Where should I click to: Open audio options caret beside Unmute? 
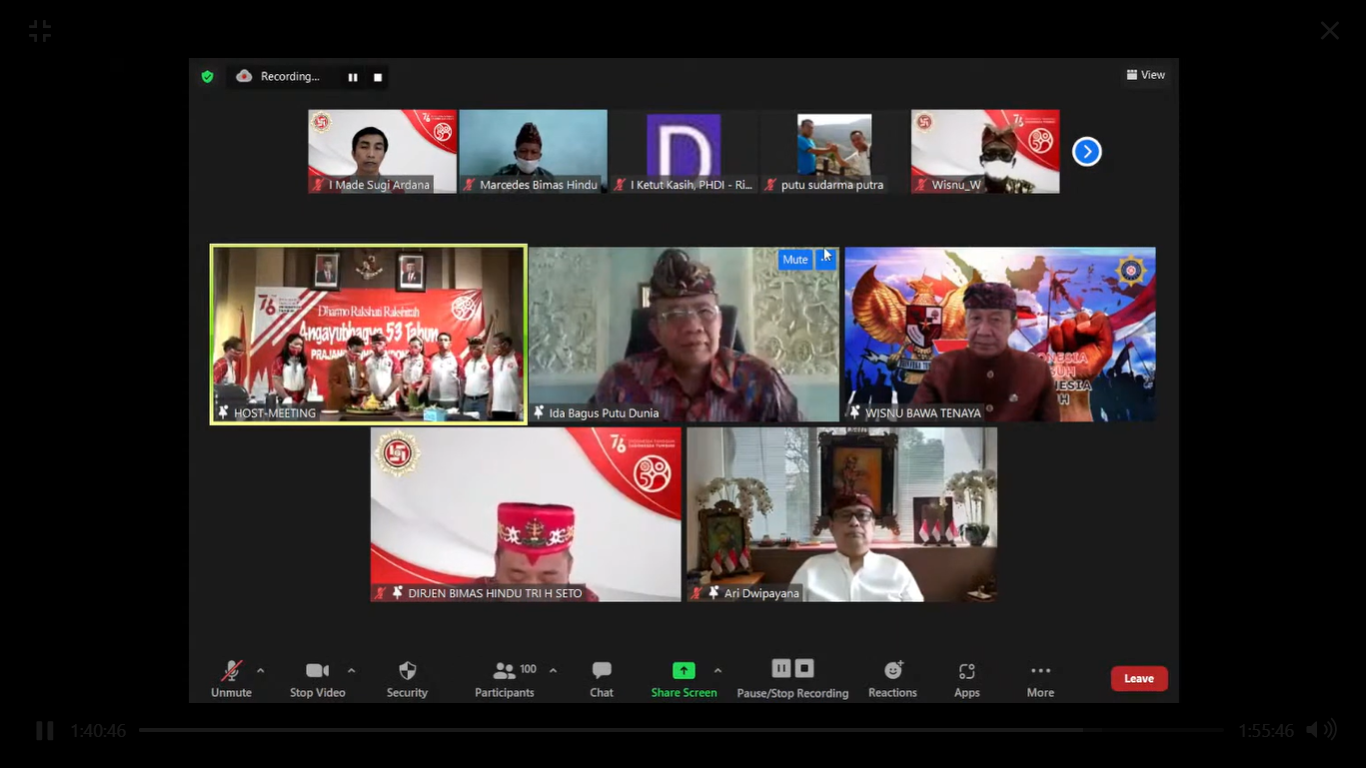(x=261, y=671)
